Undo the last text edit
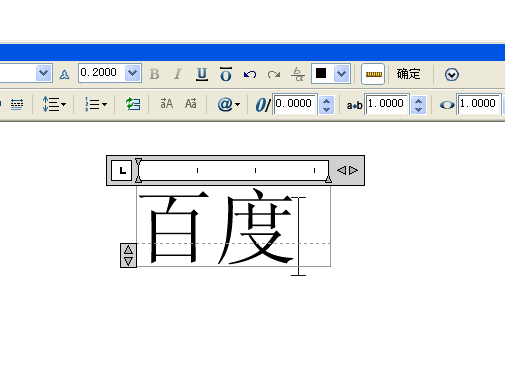Image resolution: width=505 pixels, height=374 pixels. (x=250, y=74)
